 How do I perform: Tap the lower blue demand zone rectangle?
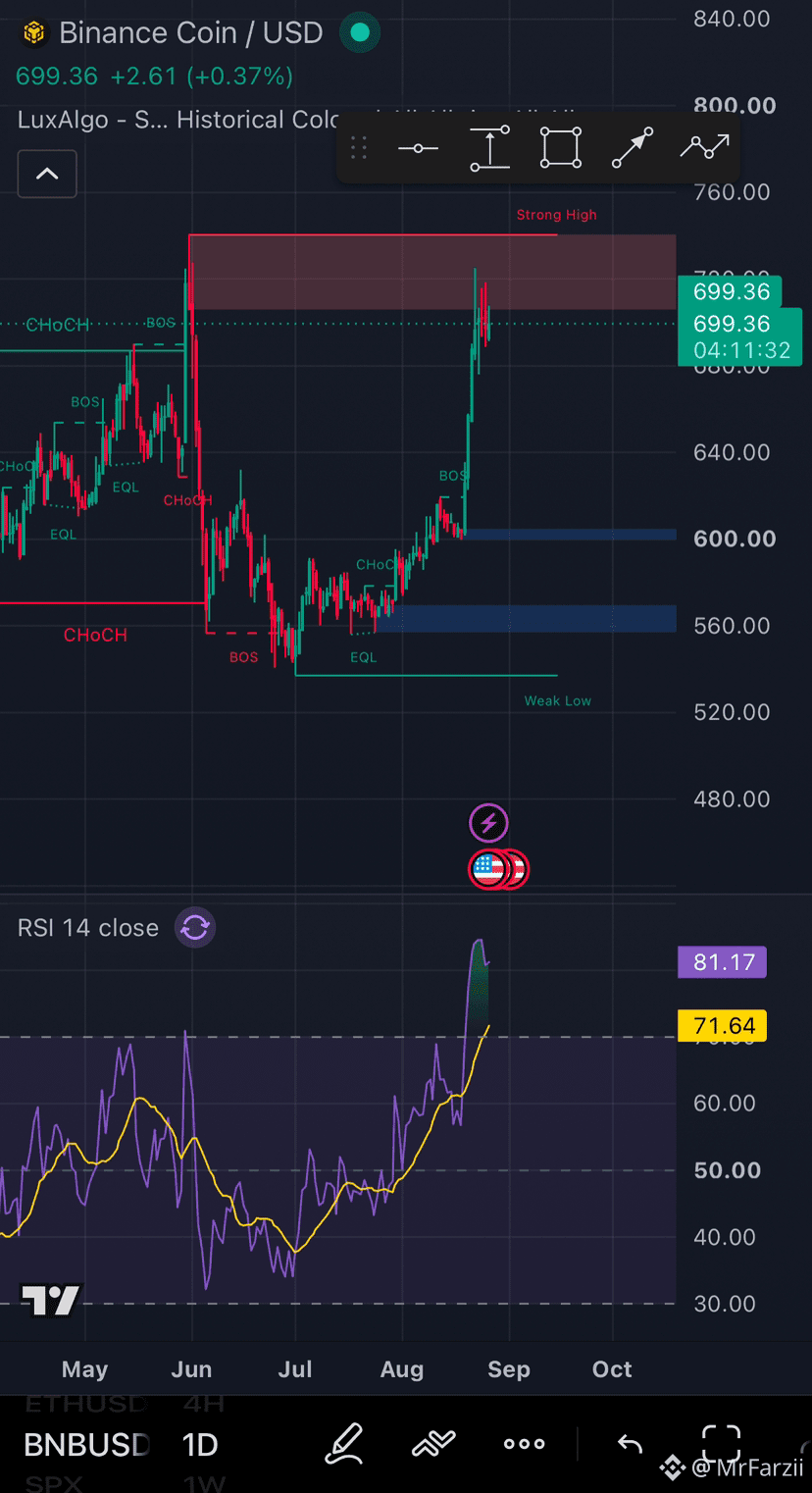[x=527, y=618]
